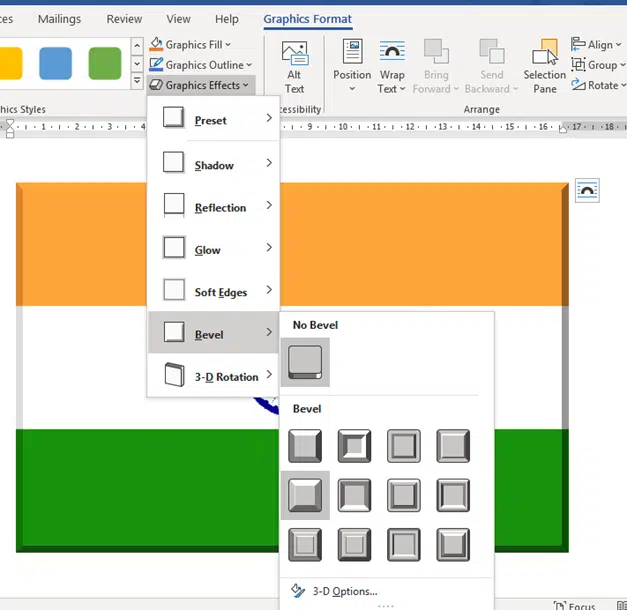This screenshot has width=627, height=610.
Task: Select the Bevel menu item
Action: pyautogui.click(x=214, y=333)
